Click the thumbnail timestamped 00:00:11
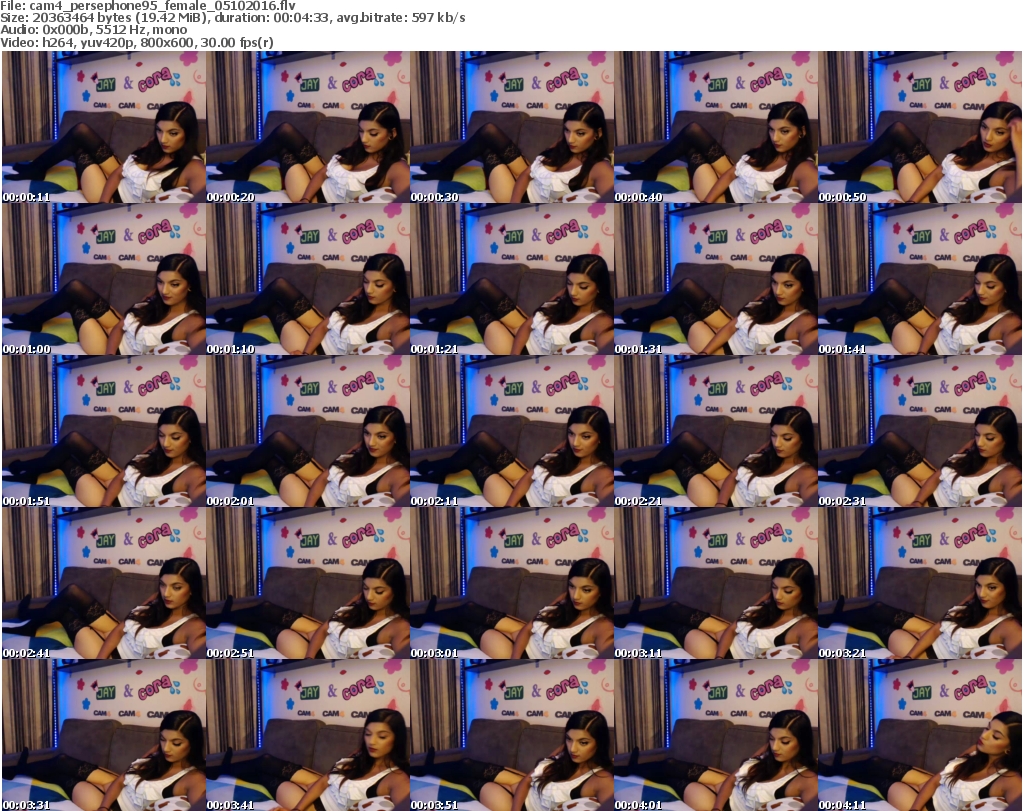This screenshot has height=811, width=1024. pyautogui.click(x=103, y=128)
